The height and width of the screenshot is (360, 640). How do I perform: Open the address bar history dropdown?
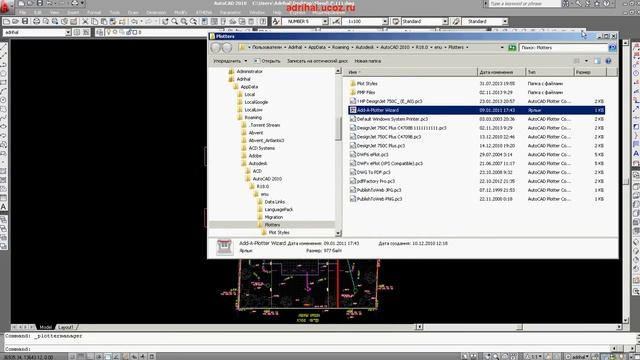[x=502, y=48]
